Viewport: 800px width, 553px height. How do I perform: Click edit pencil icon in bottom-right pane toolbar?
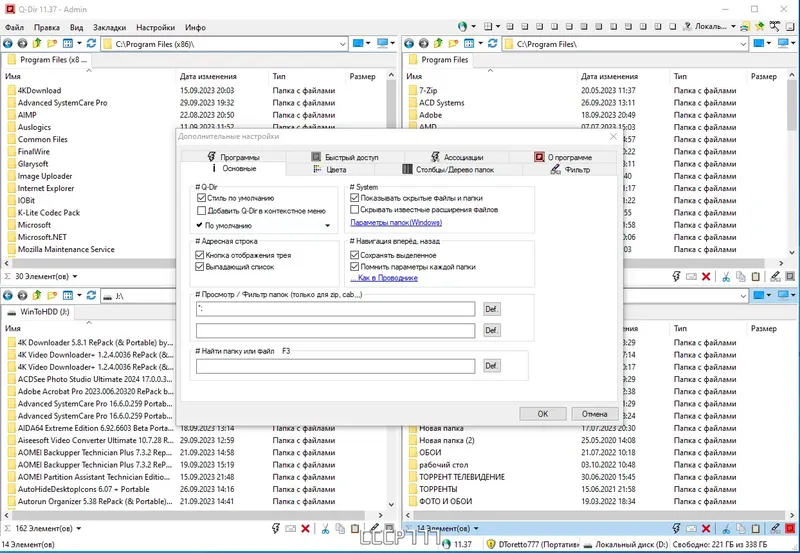[x=776, y=529]
